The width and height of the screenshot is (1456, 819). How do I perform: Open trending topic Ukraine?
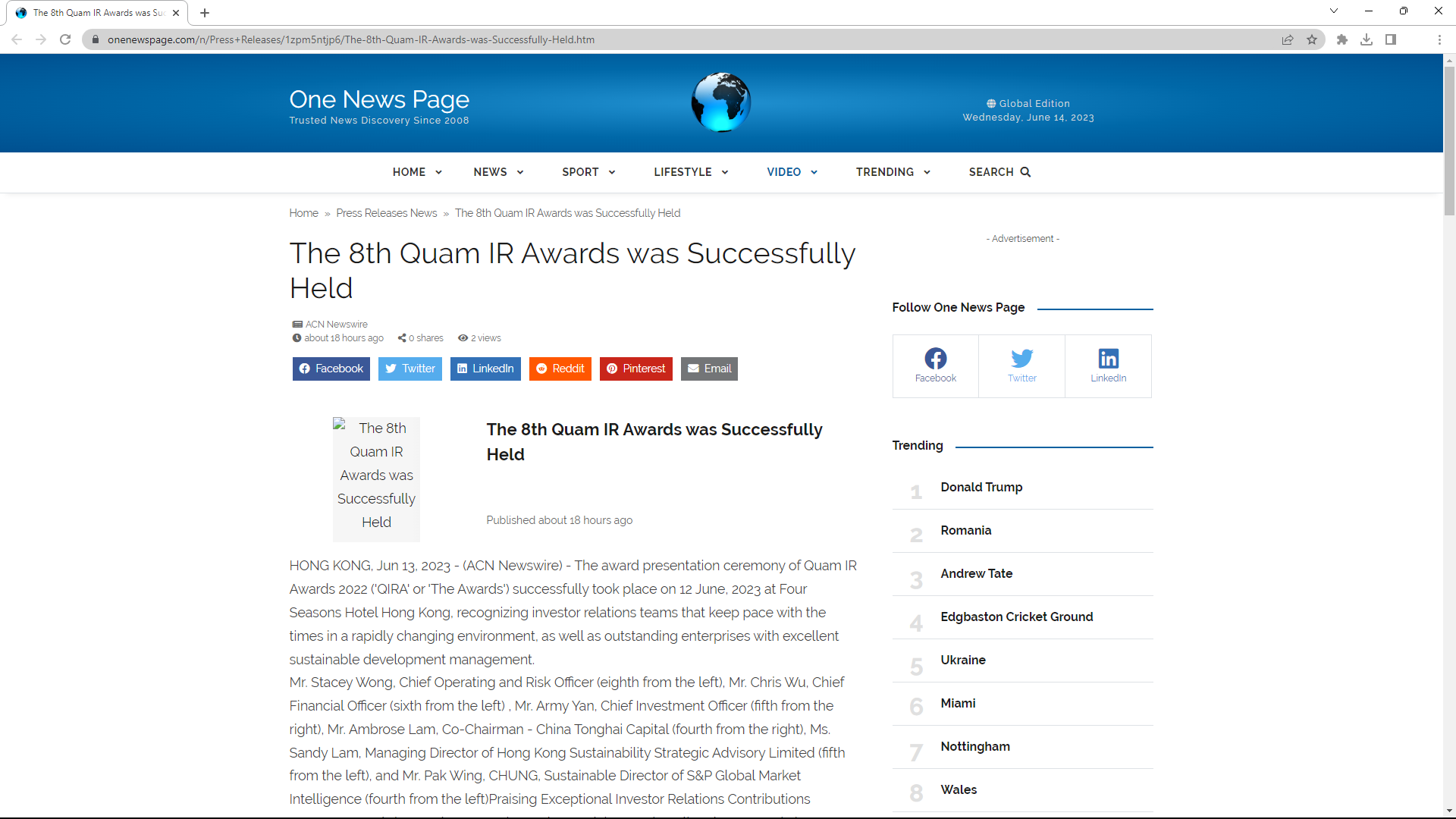coord(963,660)
